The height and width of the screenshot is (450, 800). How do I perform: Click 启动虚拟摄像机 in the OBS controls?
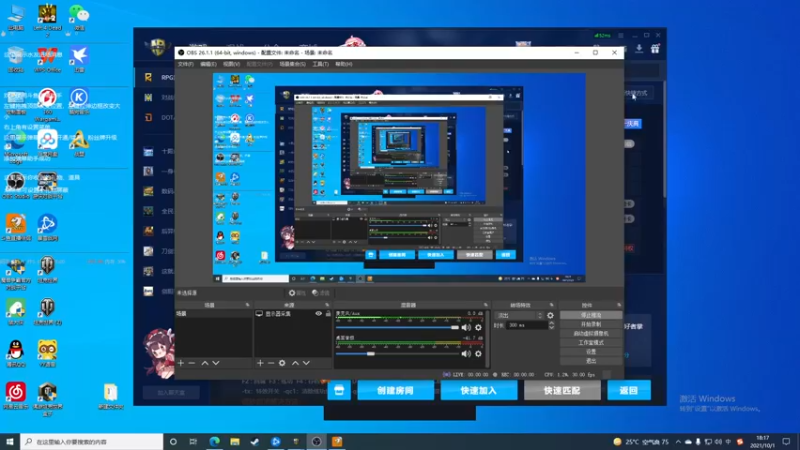591,334
